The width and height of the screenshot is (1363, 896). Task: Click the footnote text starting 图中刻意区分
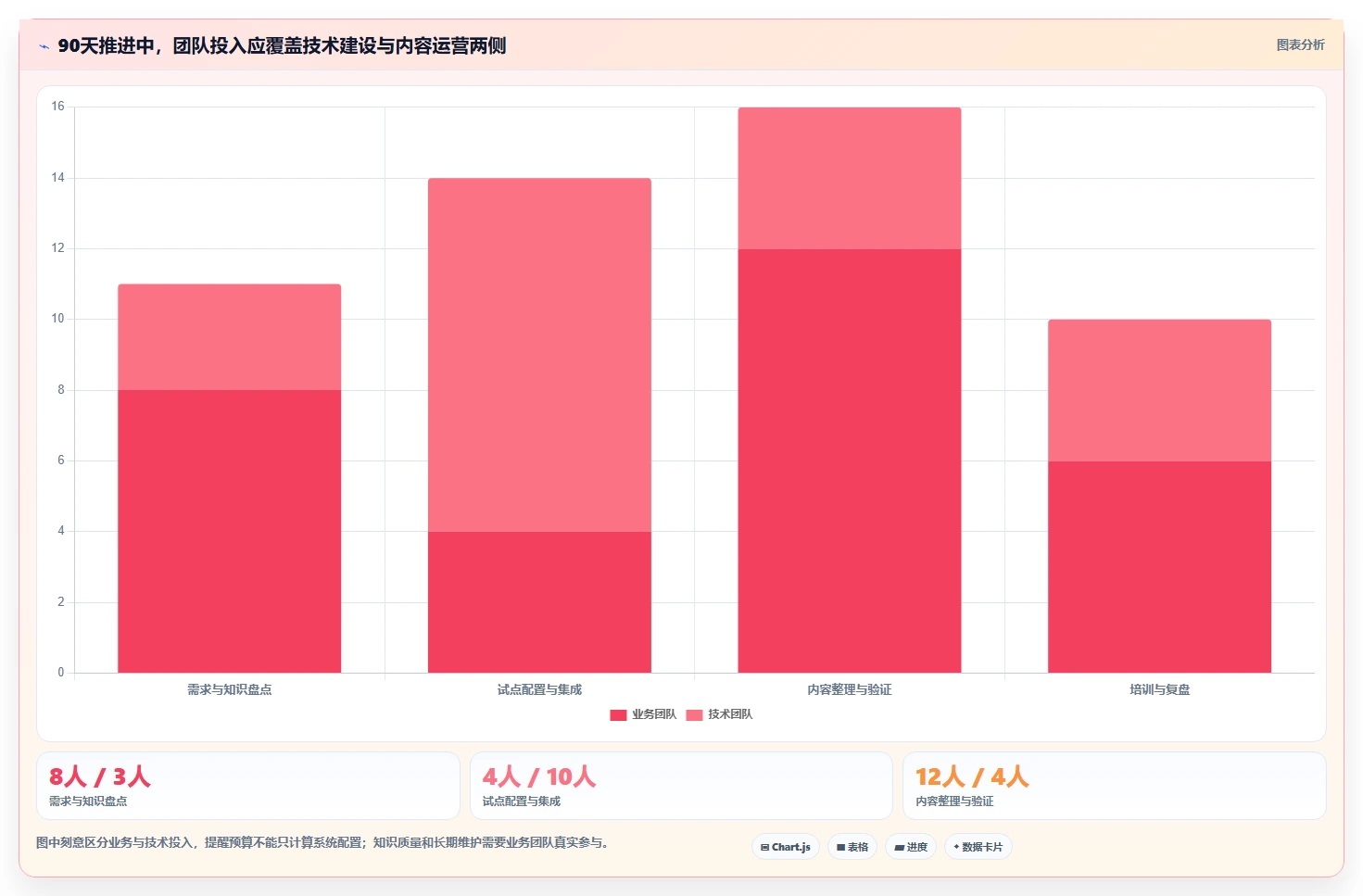(322, 842)
